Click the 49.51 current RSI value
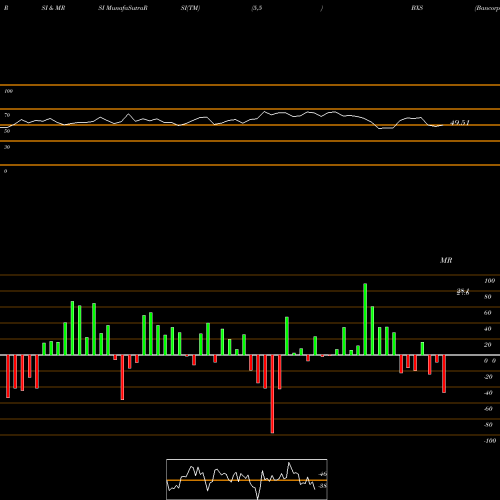The width and height of the screenshot is (500, 500). pos(460,123)
